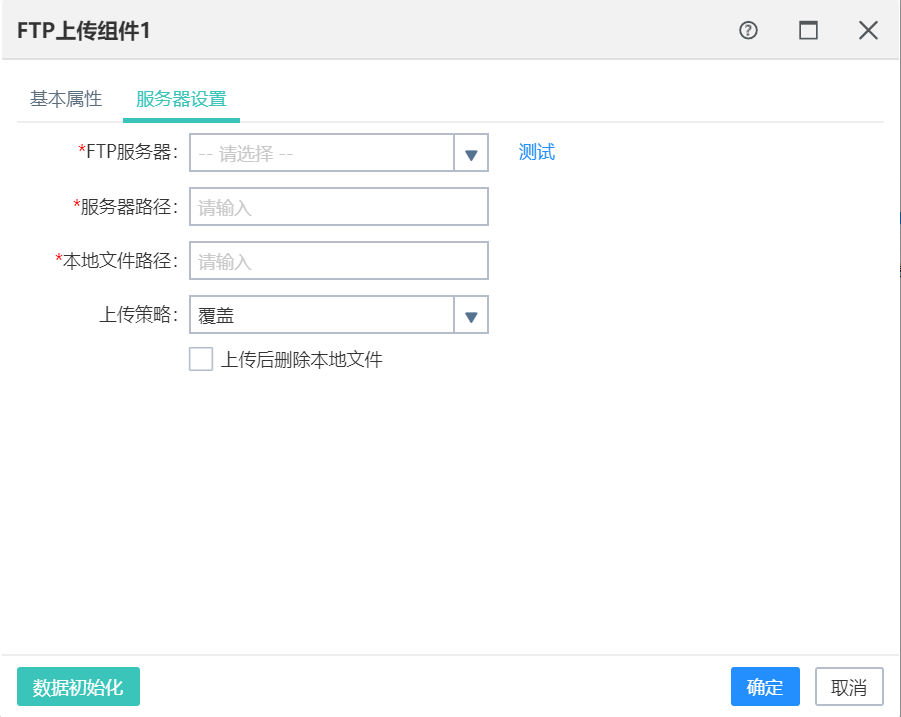Switch to the 基本属性 tab
This screenshot has width=901, height=717.
pyautogui.click(x=66, y=99)
